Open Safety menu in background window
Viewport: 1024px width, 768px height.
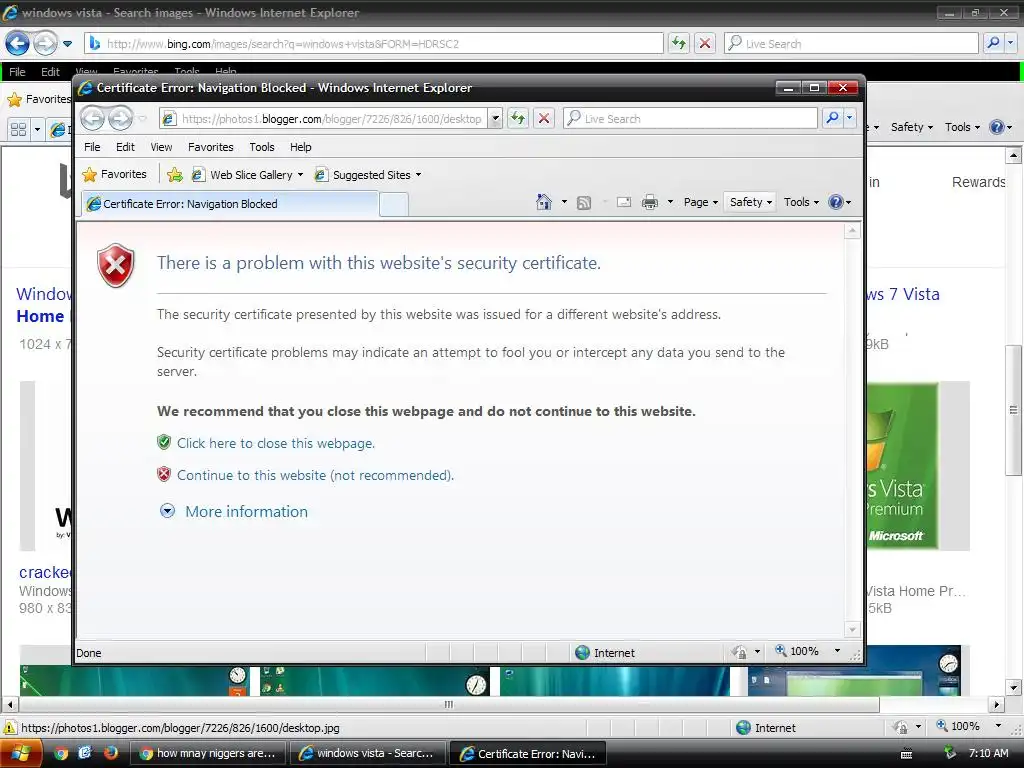[912, 127]
